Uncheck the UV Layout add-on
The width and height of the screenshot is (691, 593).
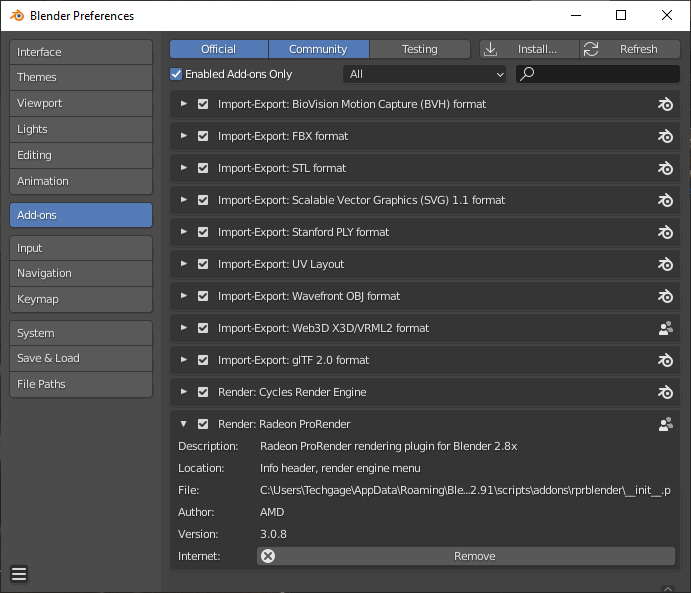[203, 264]
